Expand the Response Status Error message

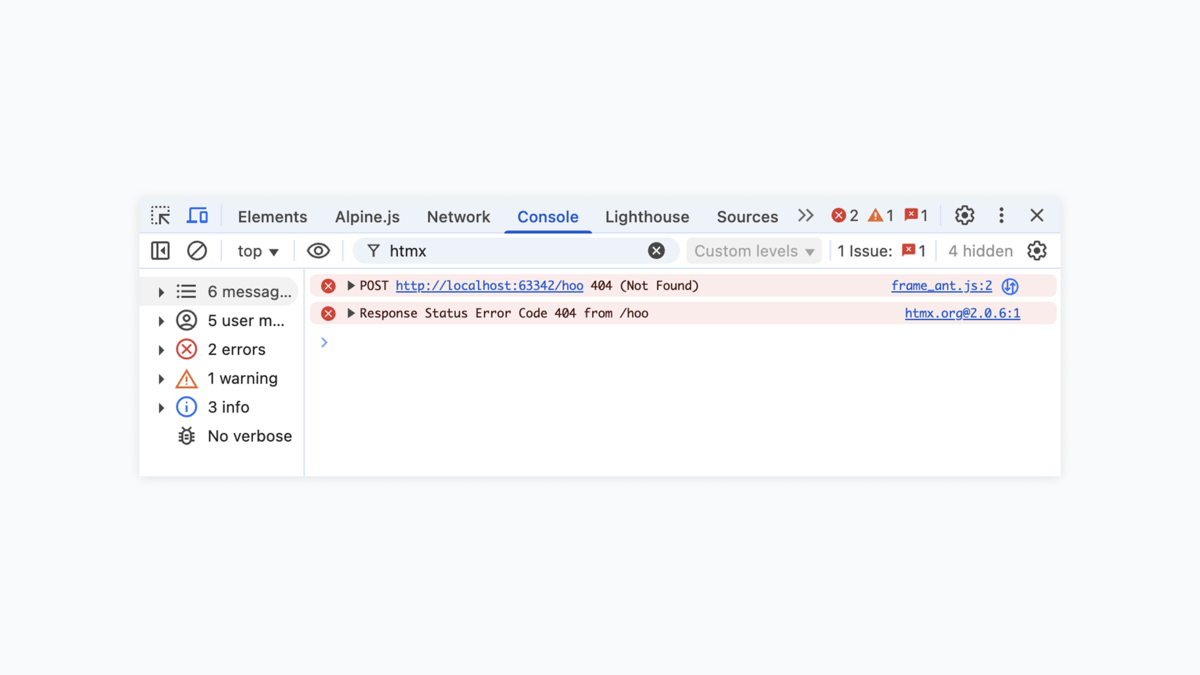click(x=351, y=314)
